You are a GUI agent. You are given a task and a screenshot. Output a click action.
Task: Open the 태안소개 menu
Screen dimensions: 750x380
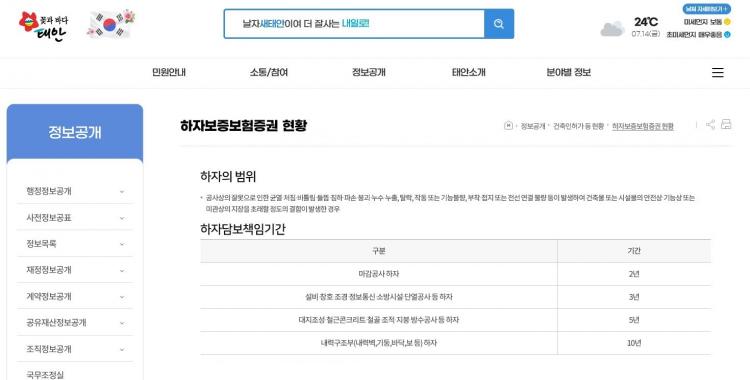(x=469, y=73)
